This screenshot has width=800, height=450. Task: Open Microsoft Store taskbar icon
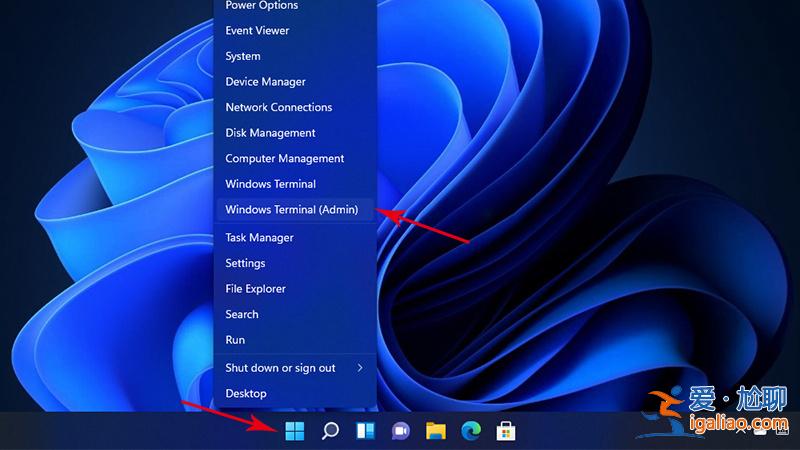click(x=506, y=431)
